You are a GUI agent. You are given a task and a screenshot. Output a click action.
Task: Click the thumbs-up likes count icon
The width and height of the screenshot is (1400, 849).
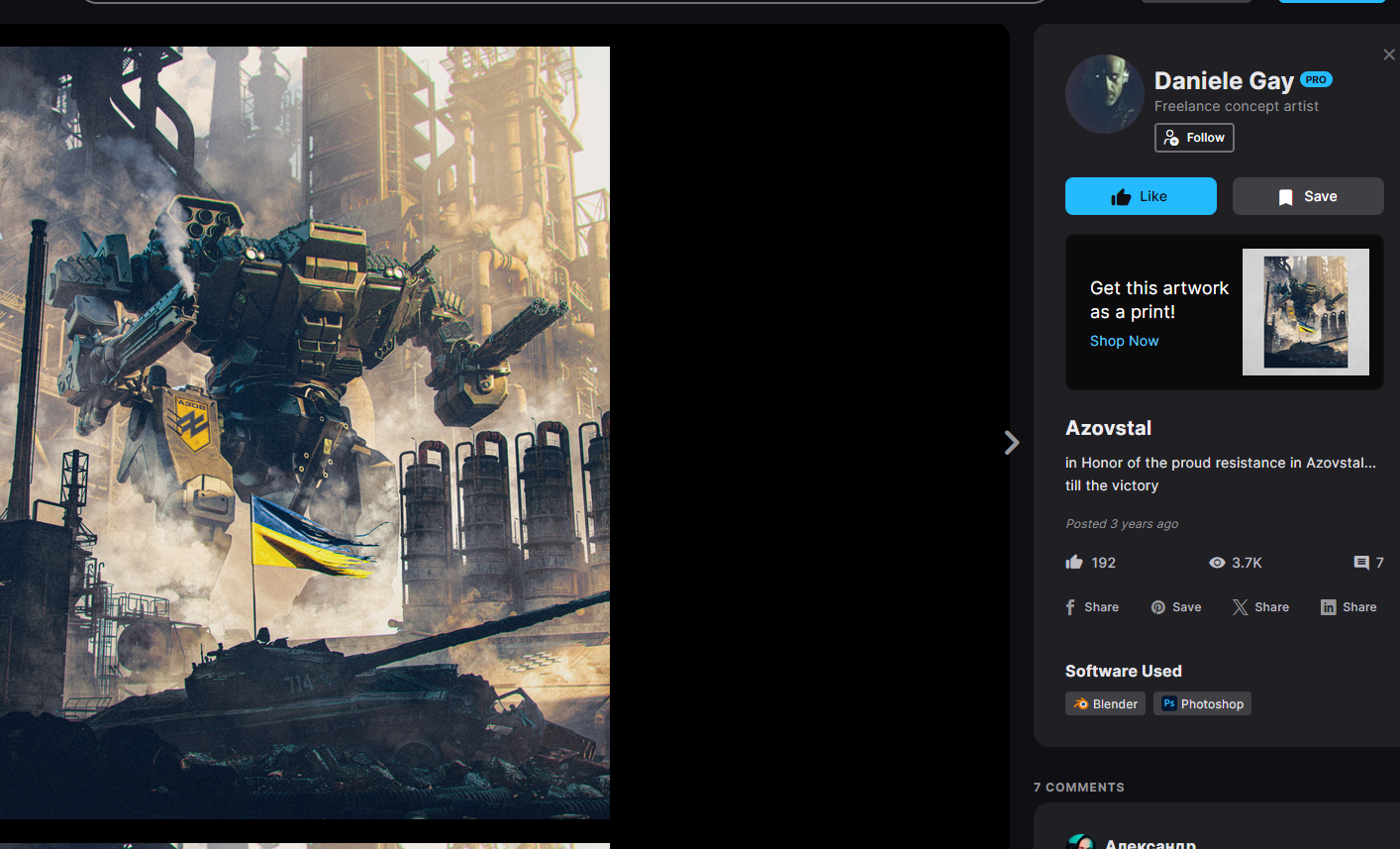pos(1074,562)
